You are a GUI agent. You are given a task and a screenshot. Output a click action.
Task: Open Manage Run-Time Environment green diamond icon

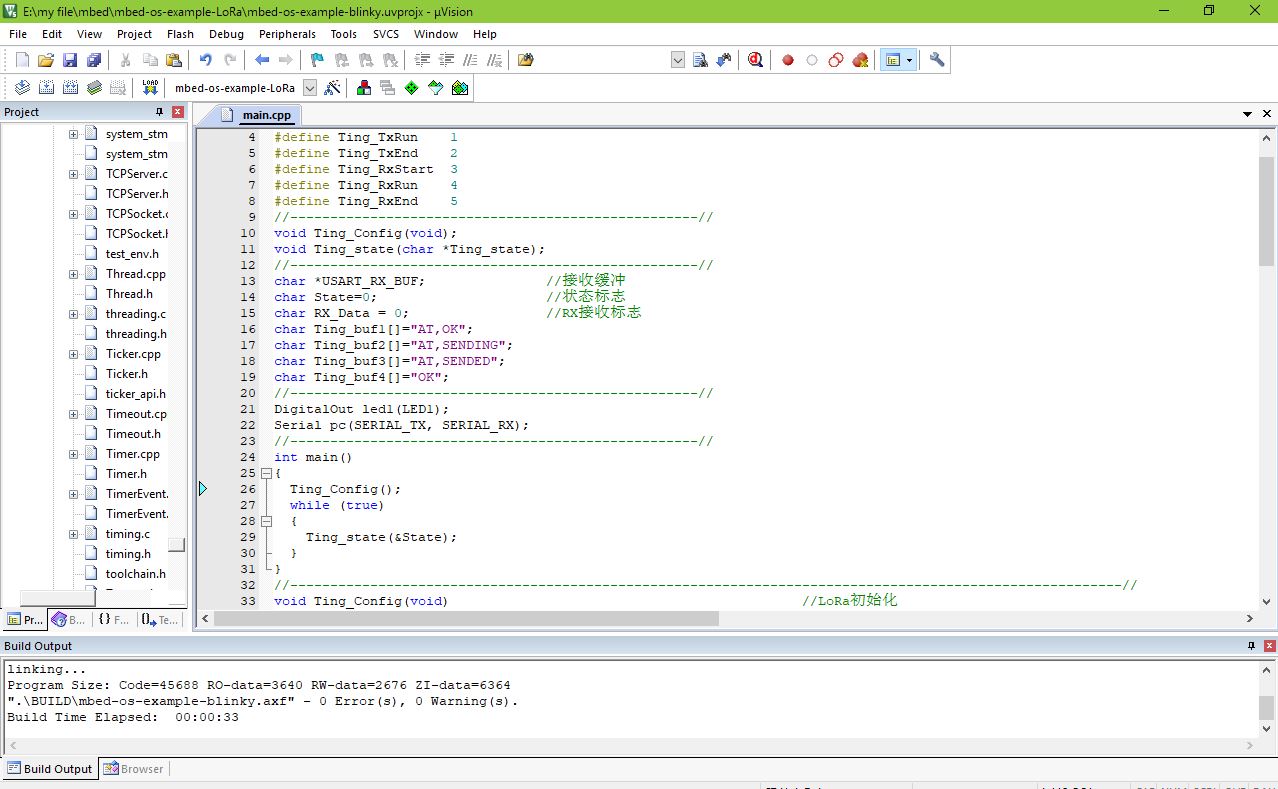(x=411, y=88)
